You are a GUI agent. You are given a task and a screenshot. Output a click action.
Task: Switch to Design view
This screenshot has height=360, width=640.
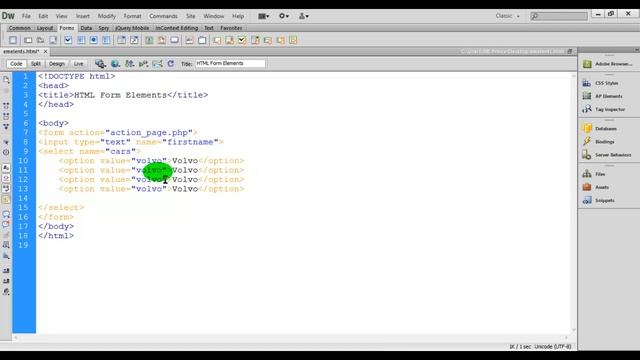tap(57, 64)
